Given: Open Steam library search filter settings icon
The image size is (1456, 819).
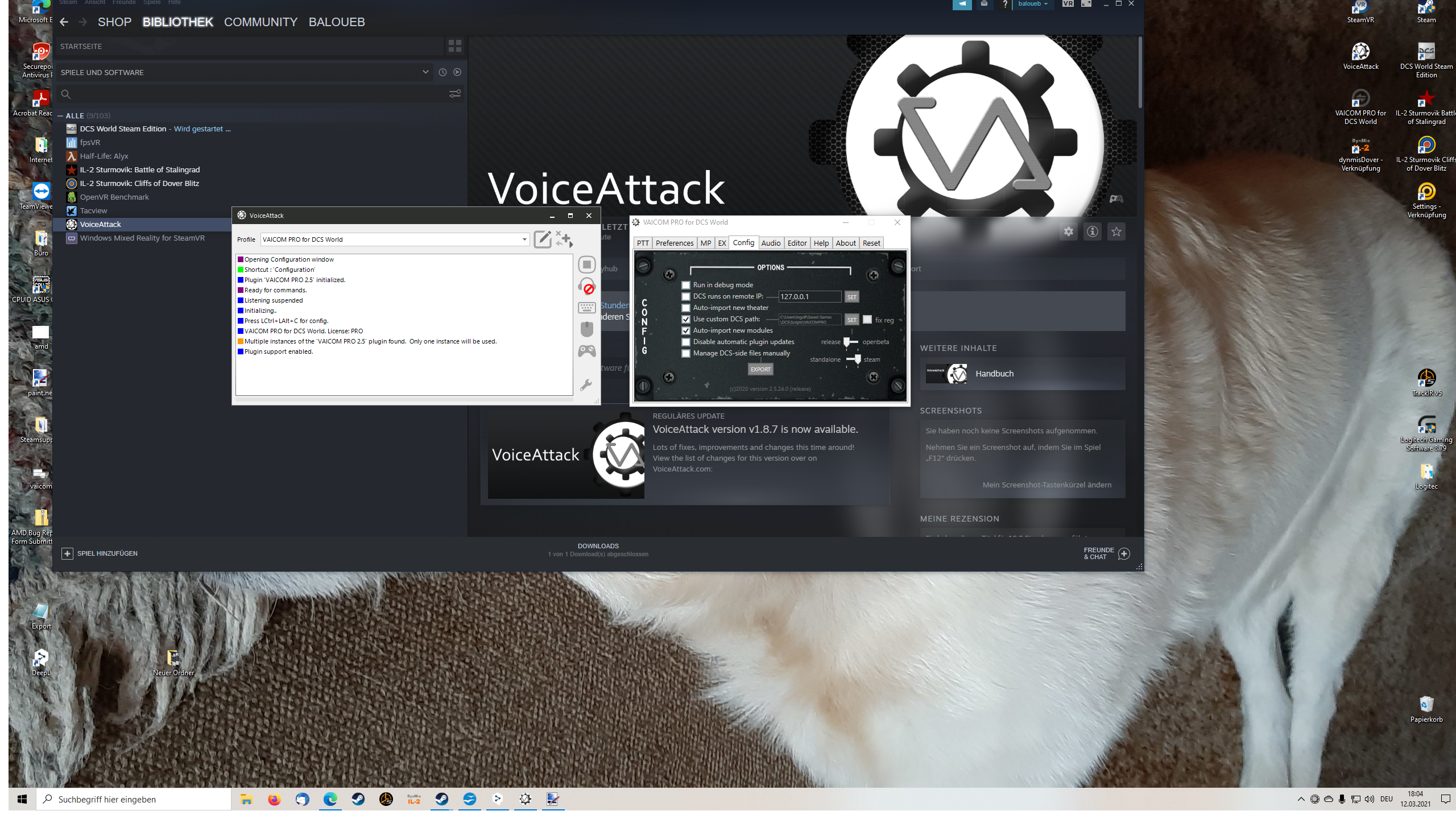Looking at the screenshot, I should [x=455, y=94].
